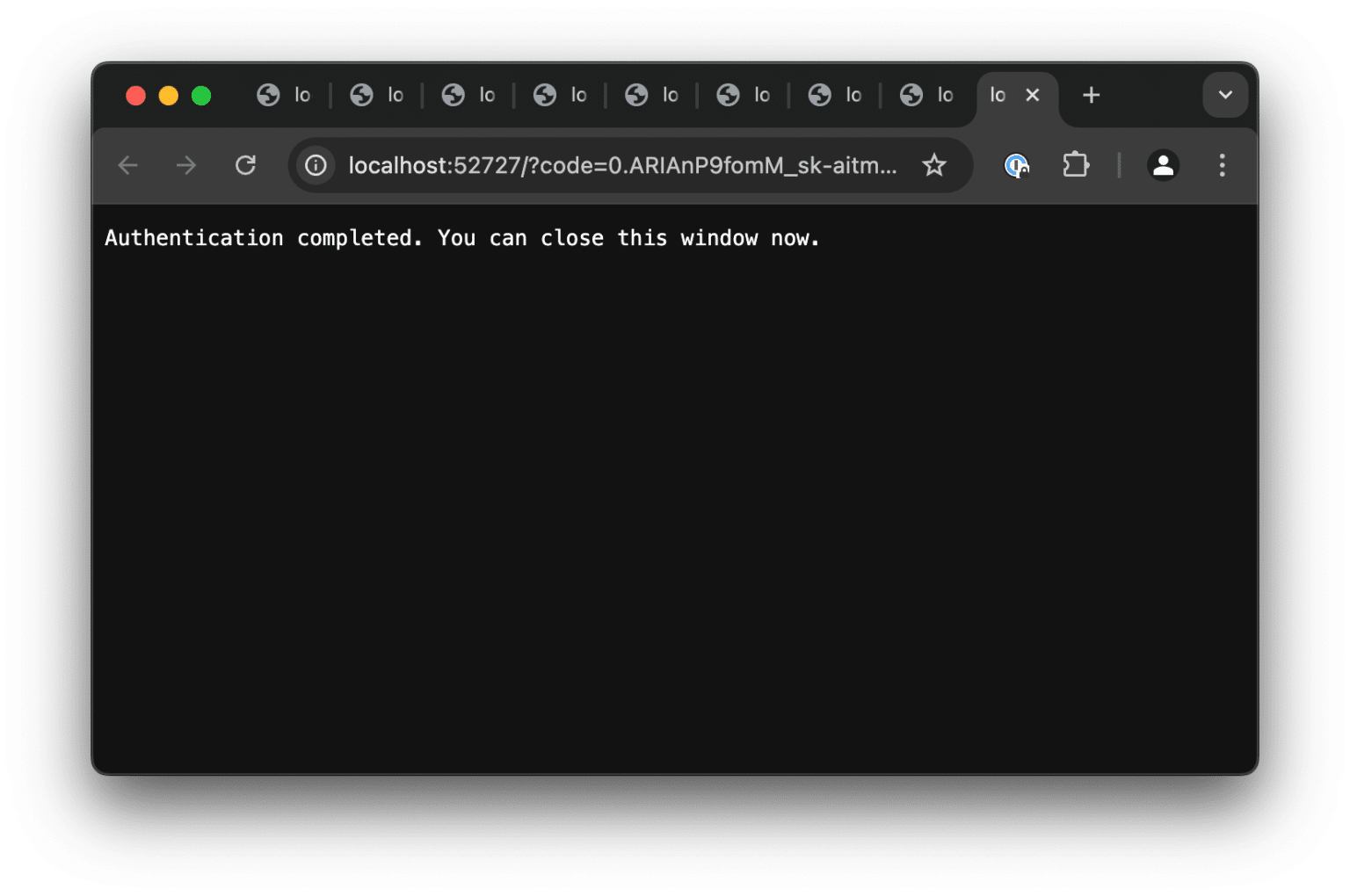Bookmark this page with the star icon
Viewport: 1350px width, 896px height.
[x=934, y=165]
